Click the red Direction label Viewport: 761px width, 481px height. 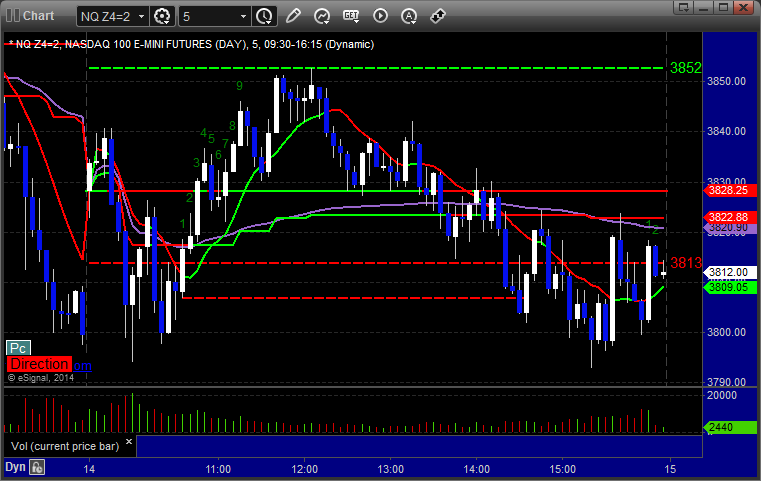click(39, 364)
